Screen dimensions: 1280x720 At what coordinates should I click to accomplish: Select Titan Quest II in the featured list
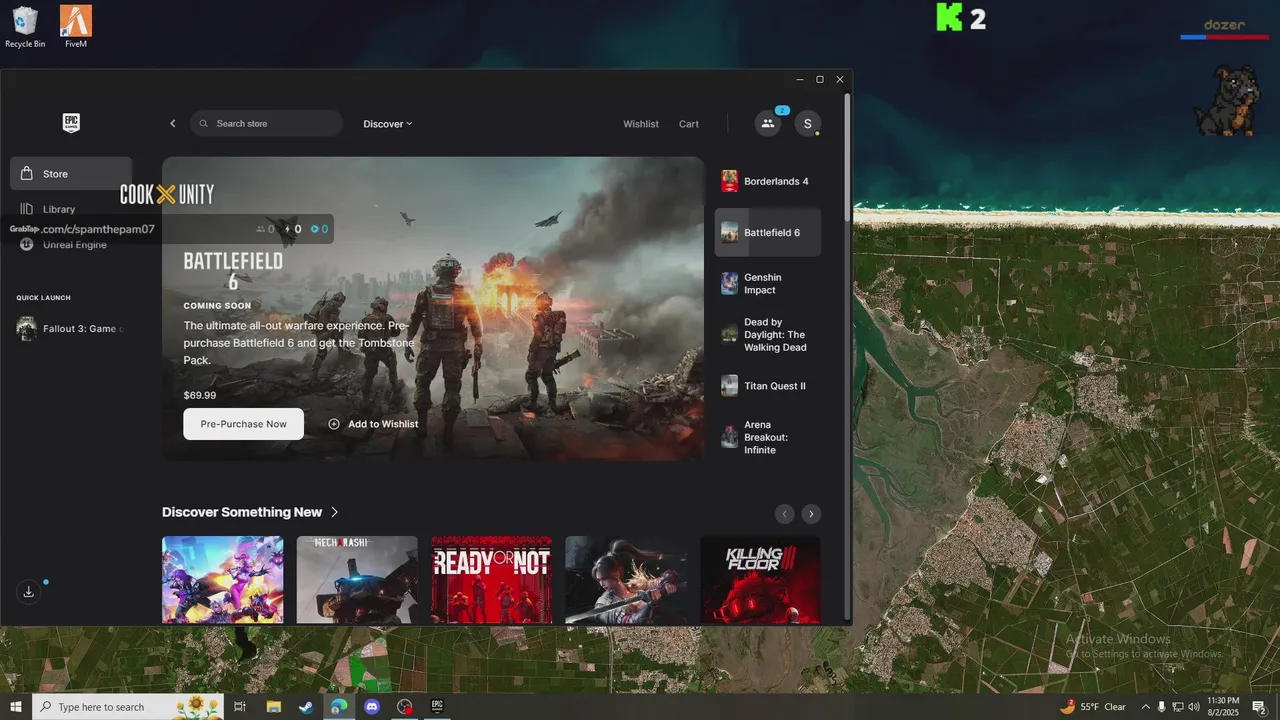(x=768, y=386)
